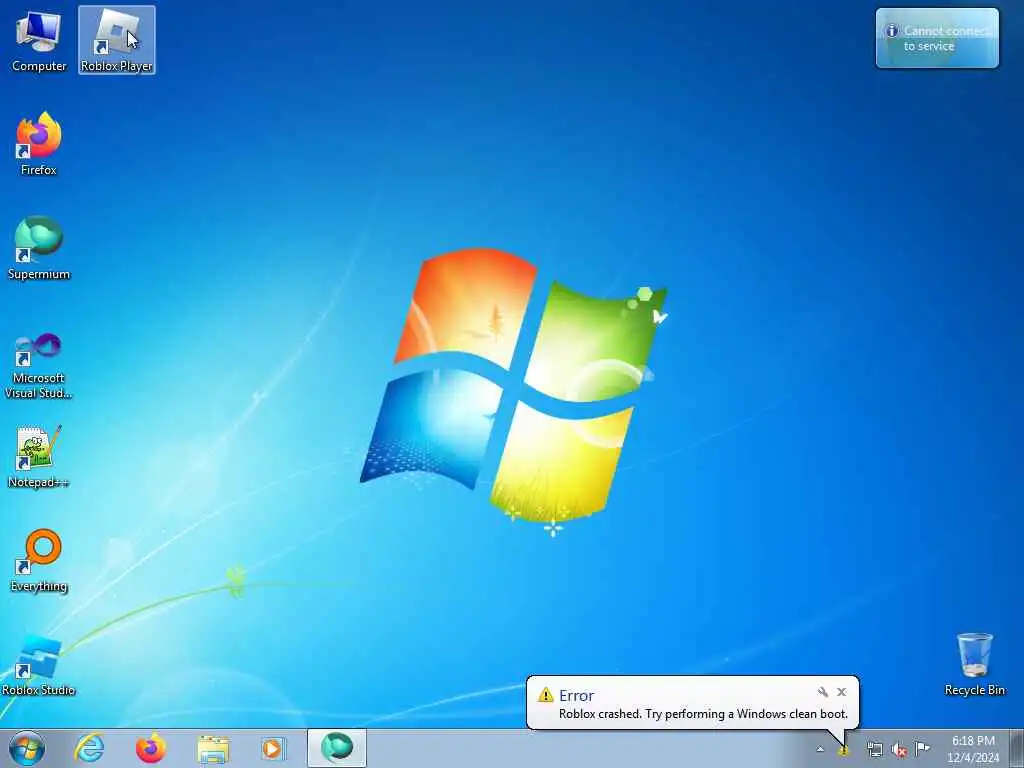Viewport: 1024px width, 768px height.
Task: Launch Firefox from the taskbar
Action: [151, 748]
